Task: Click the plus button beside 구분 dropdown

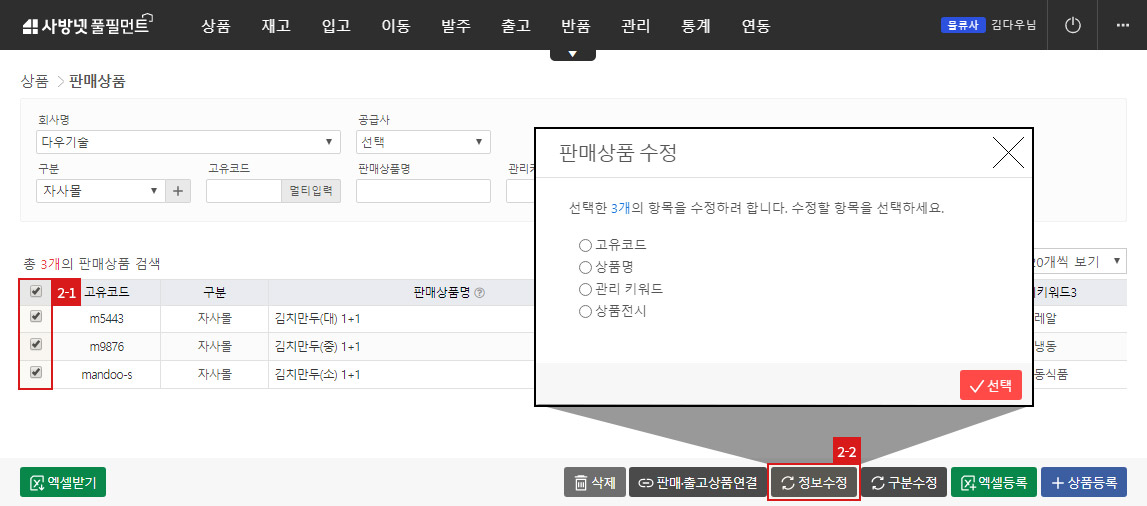Action: [178, 191]
